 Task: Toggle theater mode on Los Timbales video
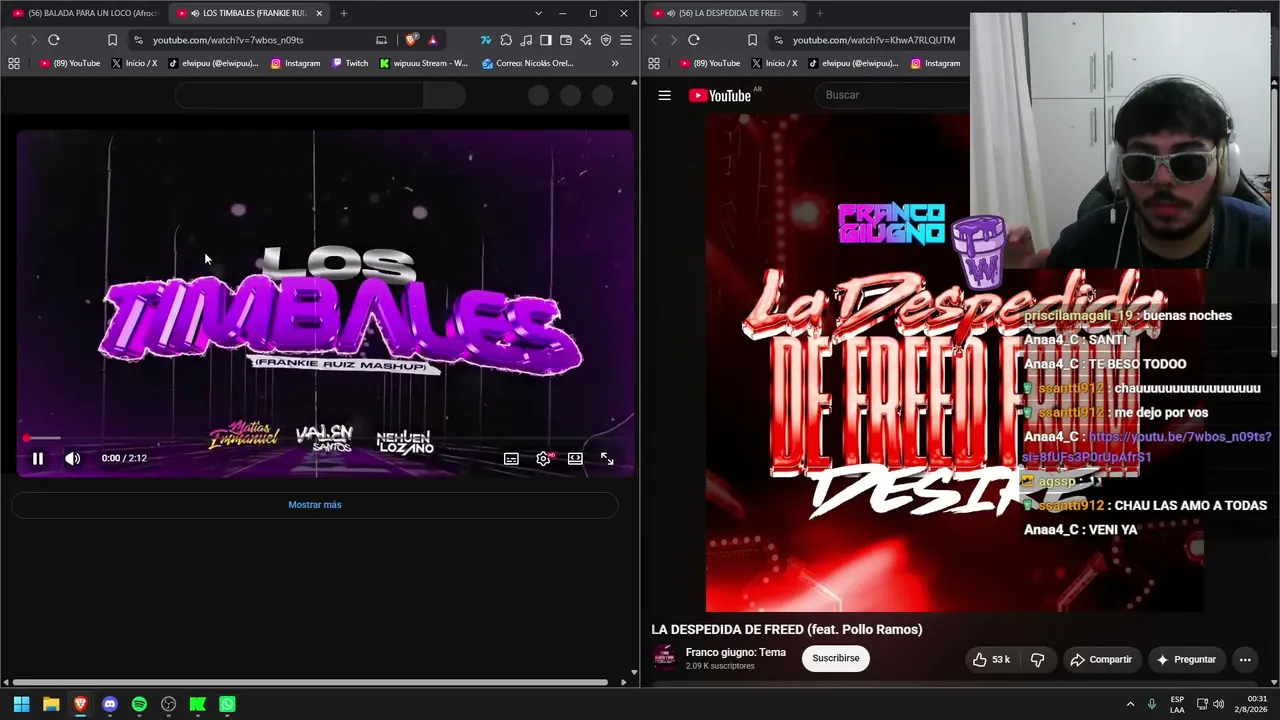(575, 458)
